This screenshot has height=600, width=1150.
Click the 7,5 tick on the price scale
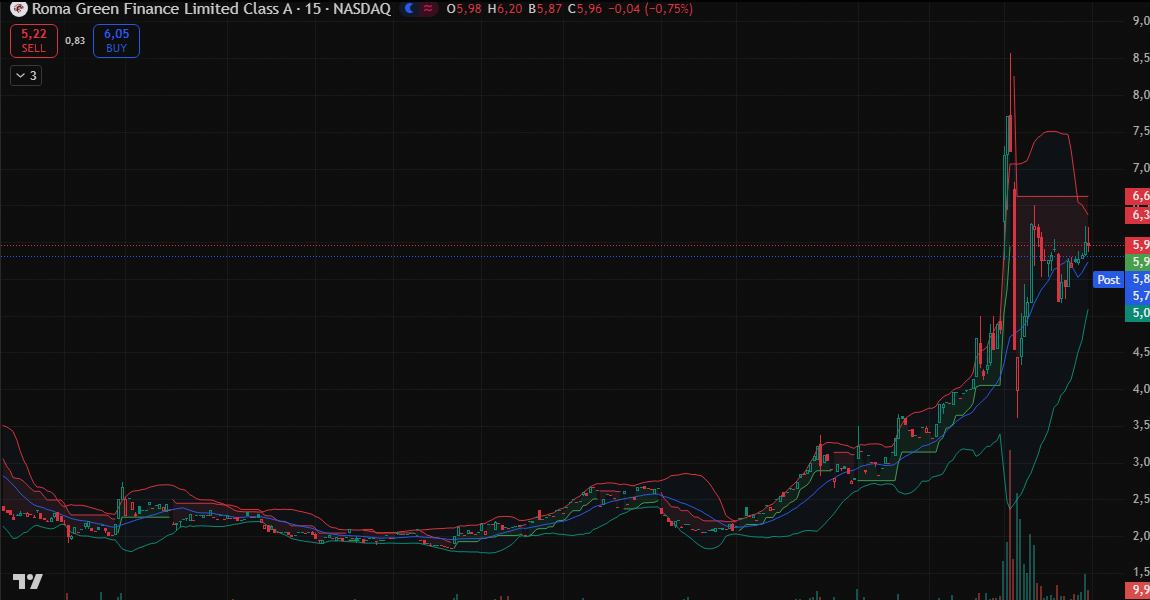(1140, 131)
